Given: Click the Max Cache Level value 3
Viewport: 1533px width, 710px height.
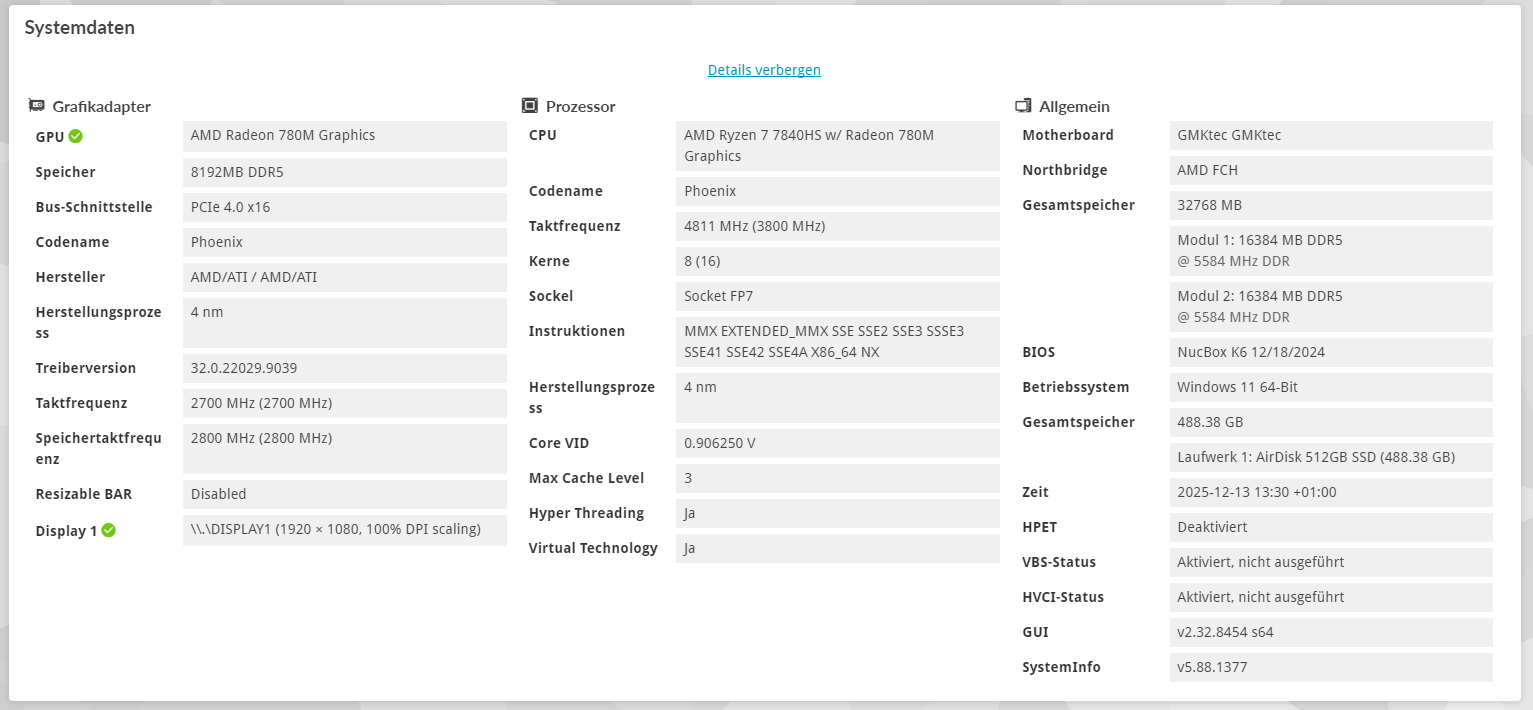Looking at the screenshot, I should pos(838,478).
